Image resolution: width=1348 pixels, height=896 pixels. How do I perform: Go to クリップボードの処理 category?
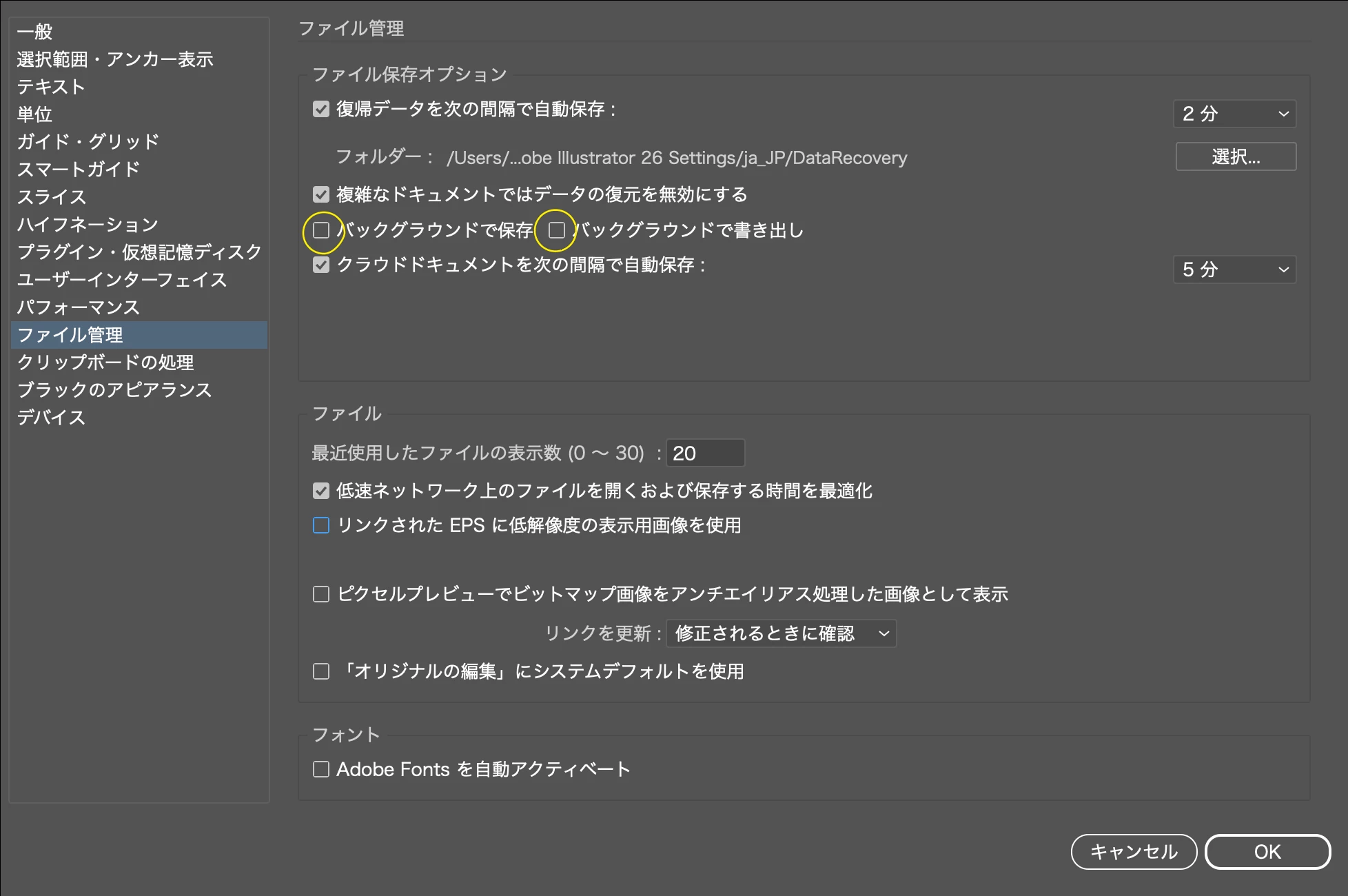[105, 363]
